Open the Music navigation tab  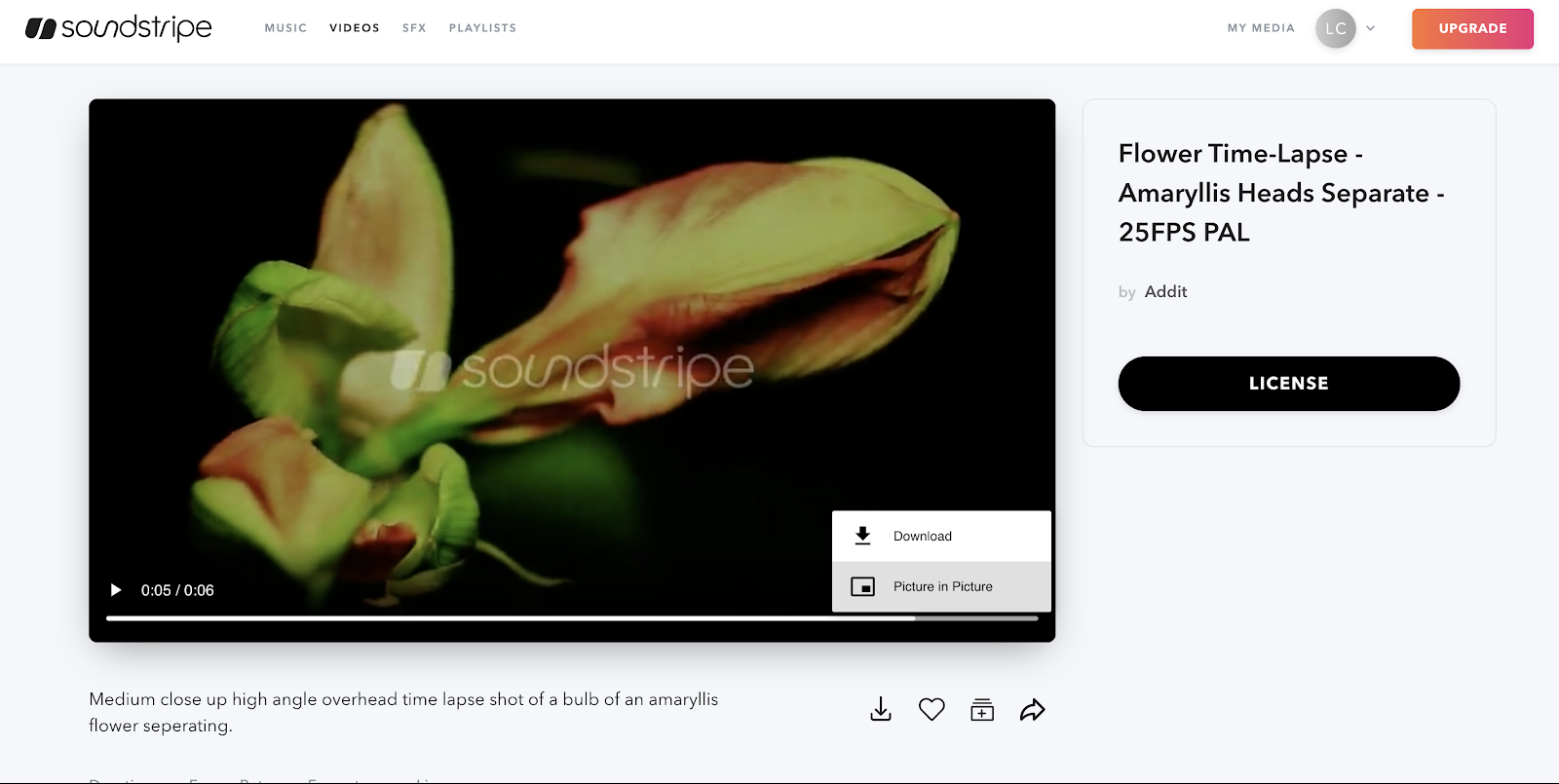pos(285,28)
